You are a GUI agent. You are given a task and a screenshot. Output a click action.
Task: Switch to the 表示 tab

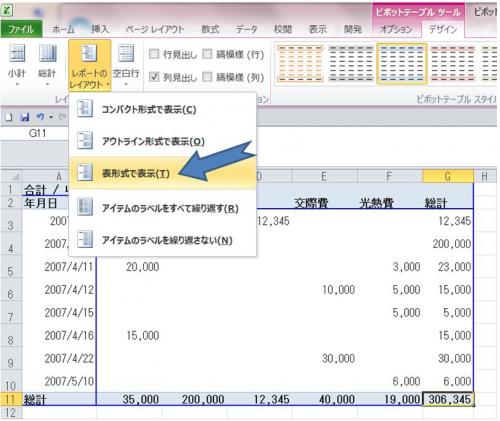pyautogui.click(x=318, y=29)
